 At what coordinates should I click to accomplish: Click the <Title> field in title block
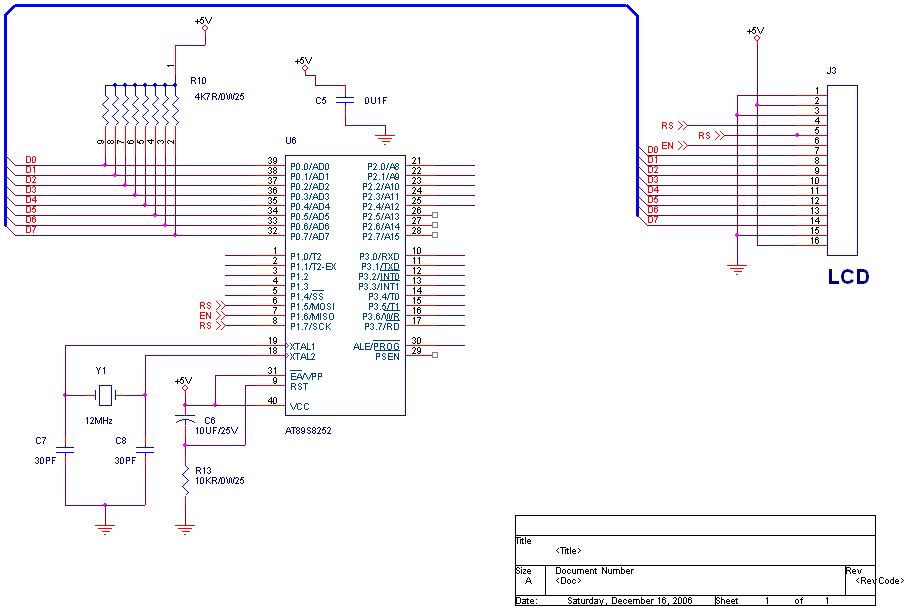point(568,551)
